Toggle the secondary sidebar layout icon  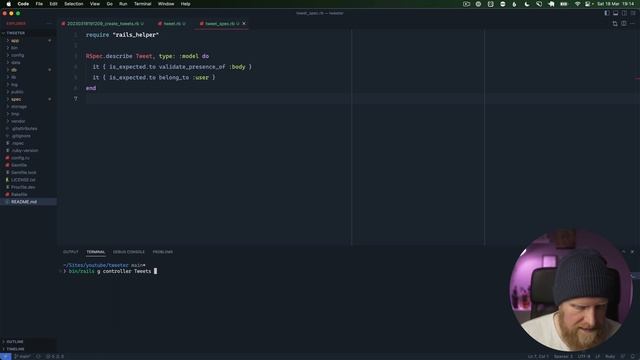click(x=624, y=13)
